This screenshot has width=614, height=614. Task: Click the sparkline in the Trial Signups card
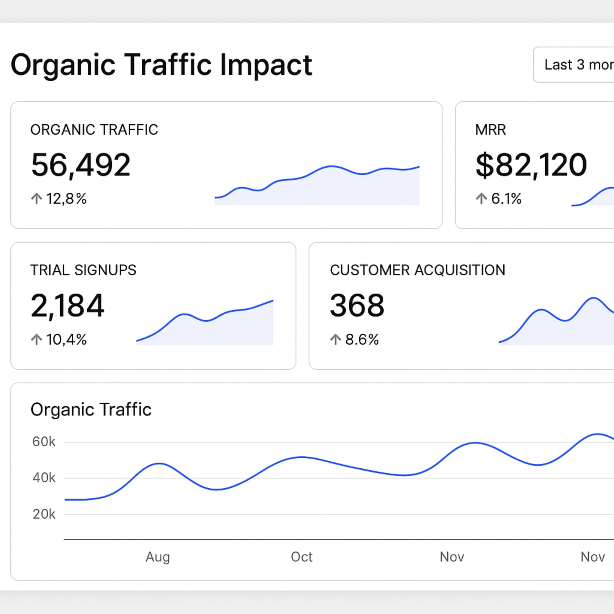point(205,324)
